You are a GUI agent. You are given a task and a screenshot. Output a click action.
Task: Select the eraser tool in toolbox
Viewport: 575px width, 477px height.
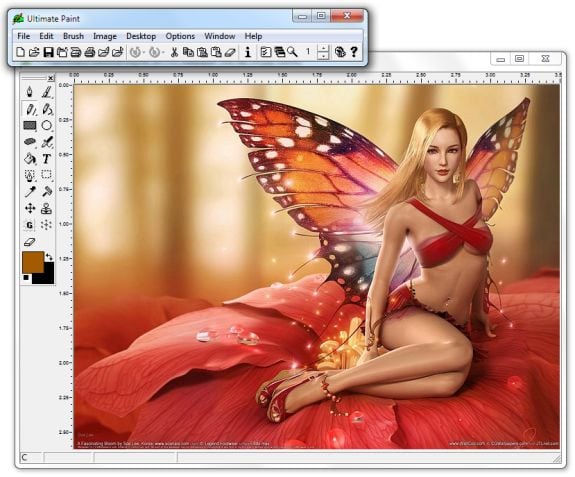pyautogui.click(x=30, y=242)
